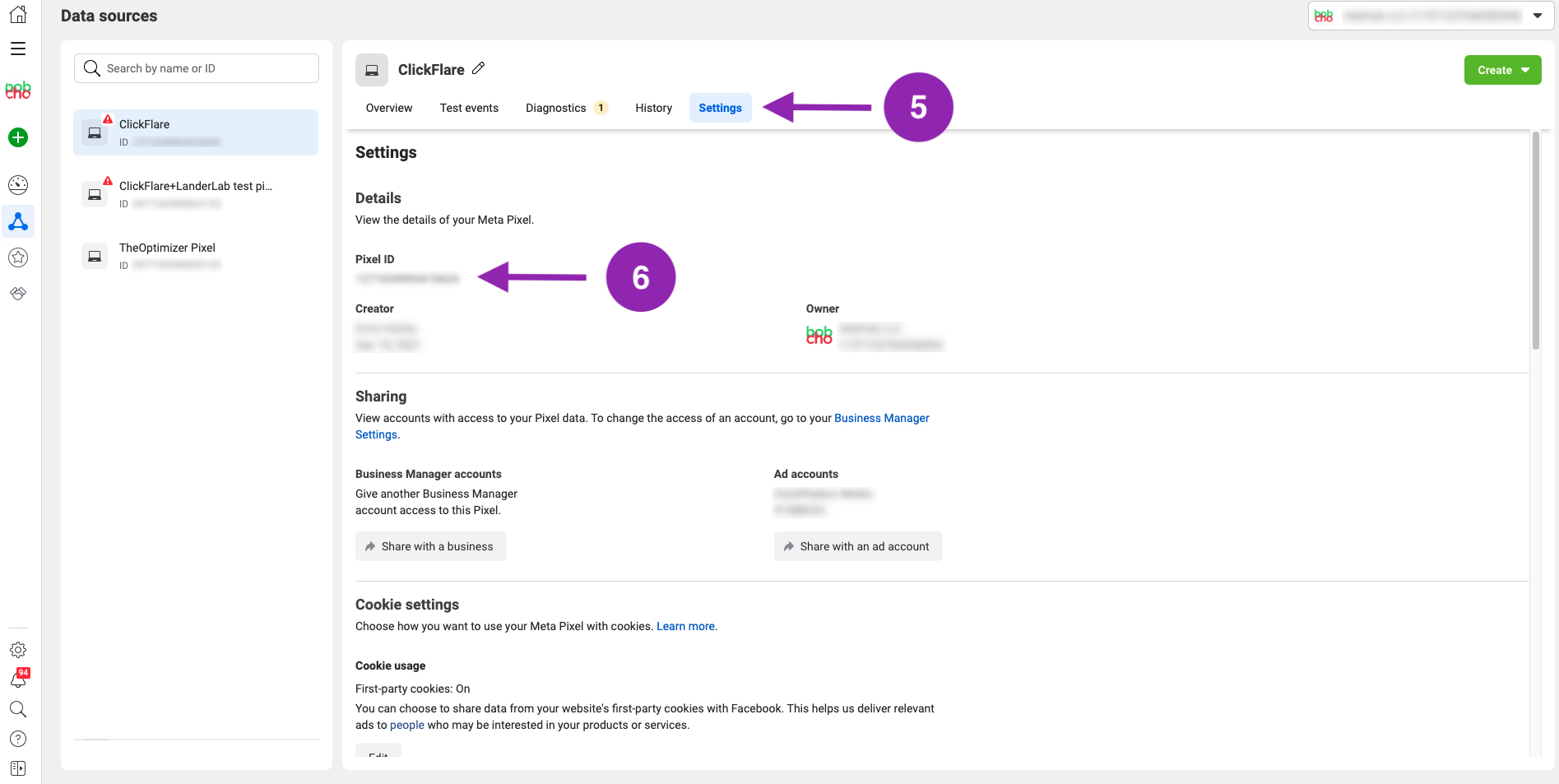Open the Create dropdown button

tap(1502, 70)
